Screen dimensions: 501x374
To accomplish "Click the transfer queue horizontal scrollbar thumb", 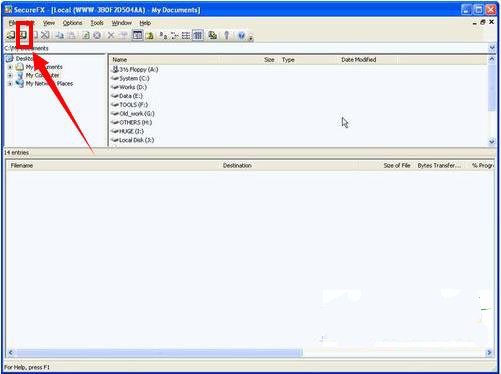I will tap(159, 352).
